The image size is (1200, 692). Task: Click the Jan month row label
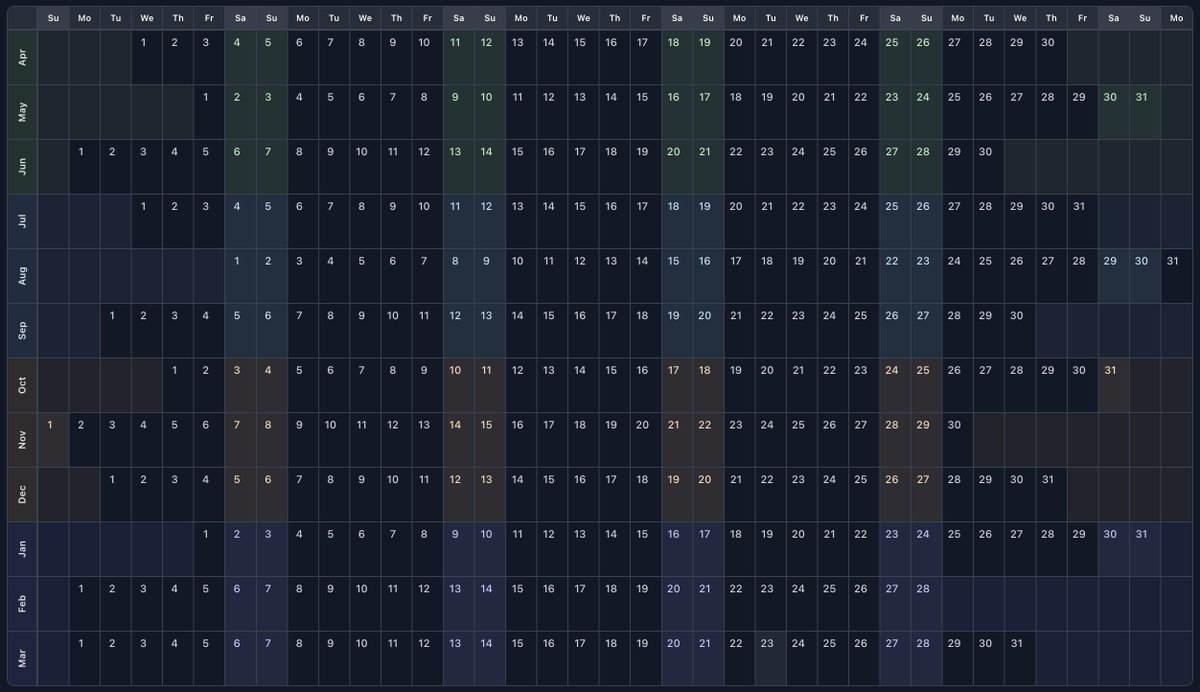(x=22, y=549)
